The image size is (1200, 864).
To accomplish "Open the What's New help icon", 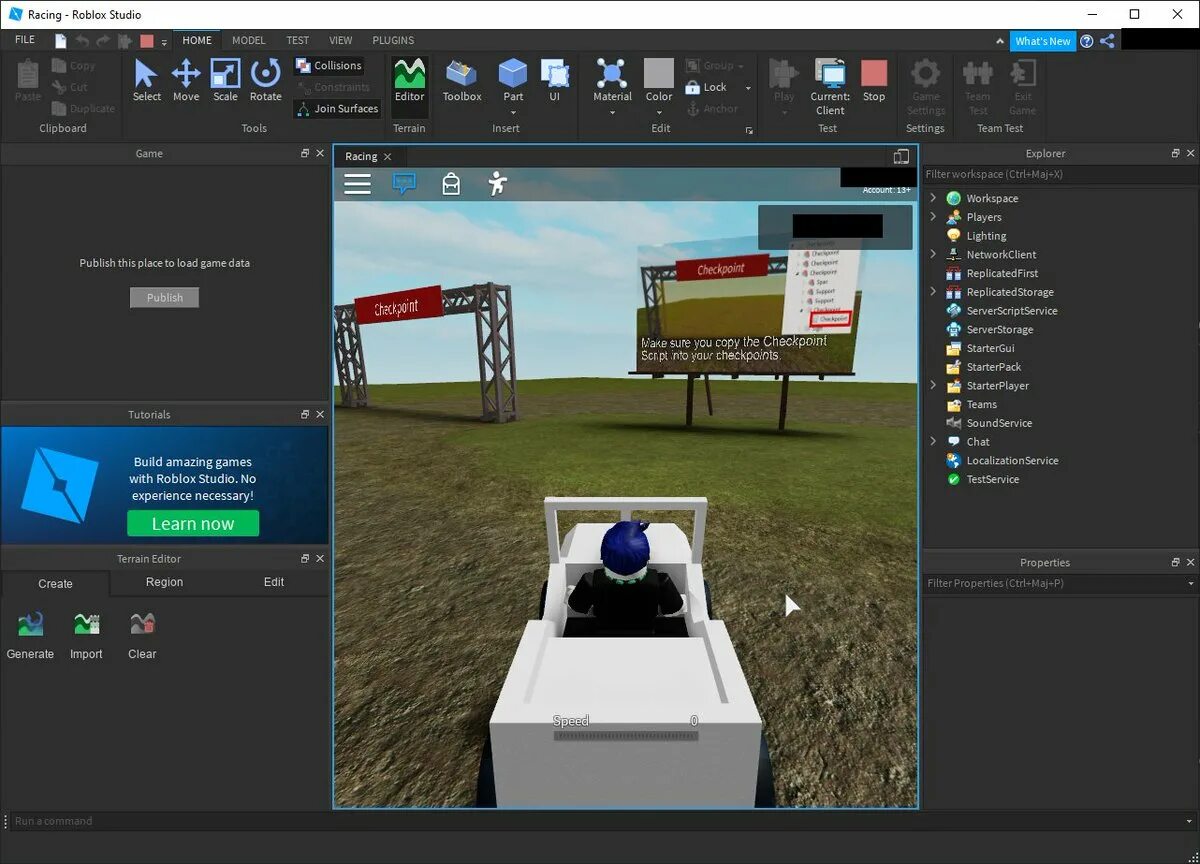I will coord(1087,41).
